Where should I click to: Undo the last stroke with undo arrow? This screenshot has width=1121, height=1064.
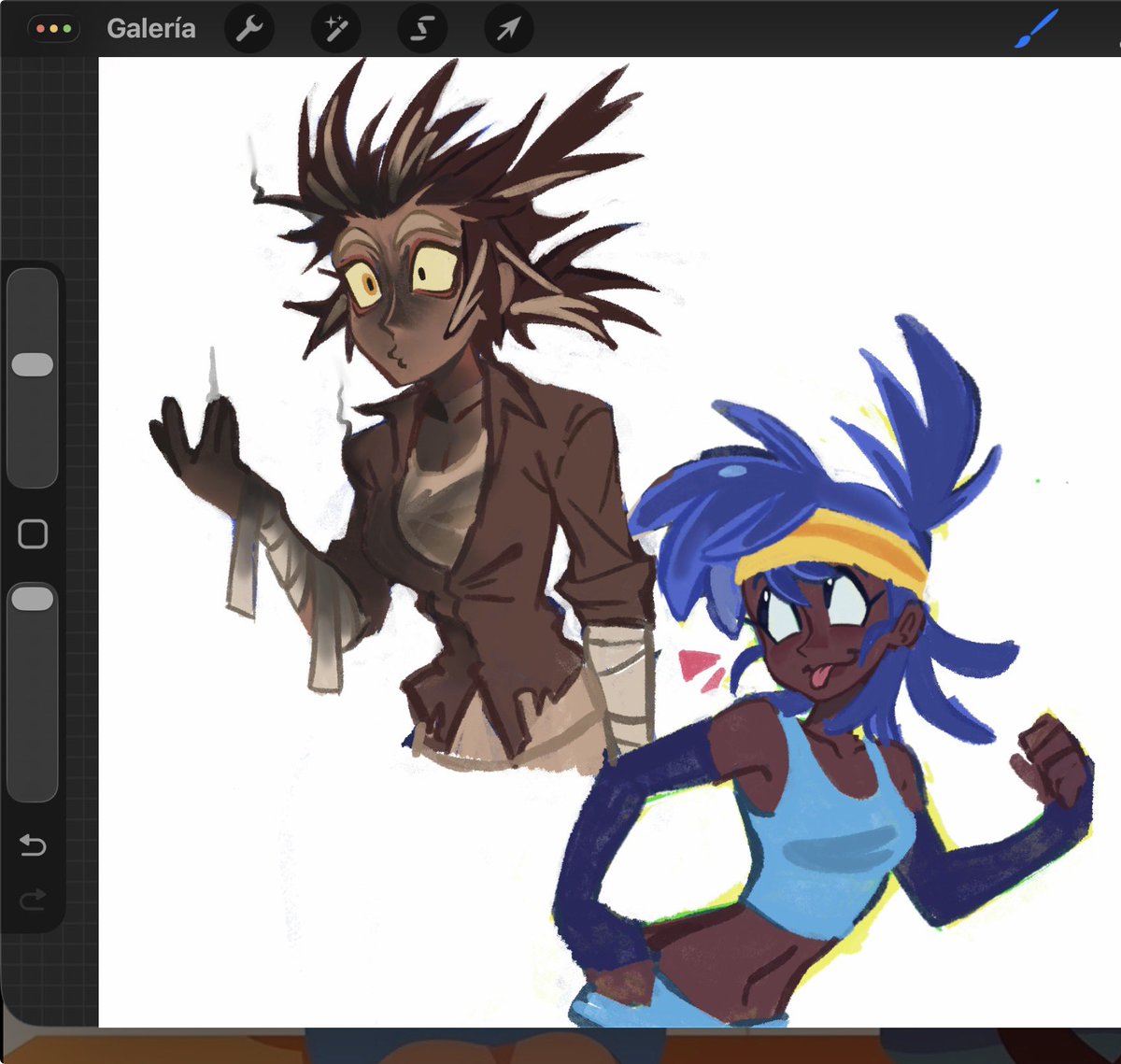pyautogui.click(x=33, y=845)
